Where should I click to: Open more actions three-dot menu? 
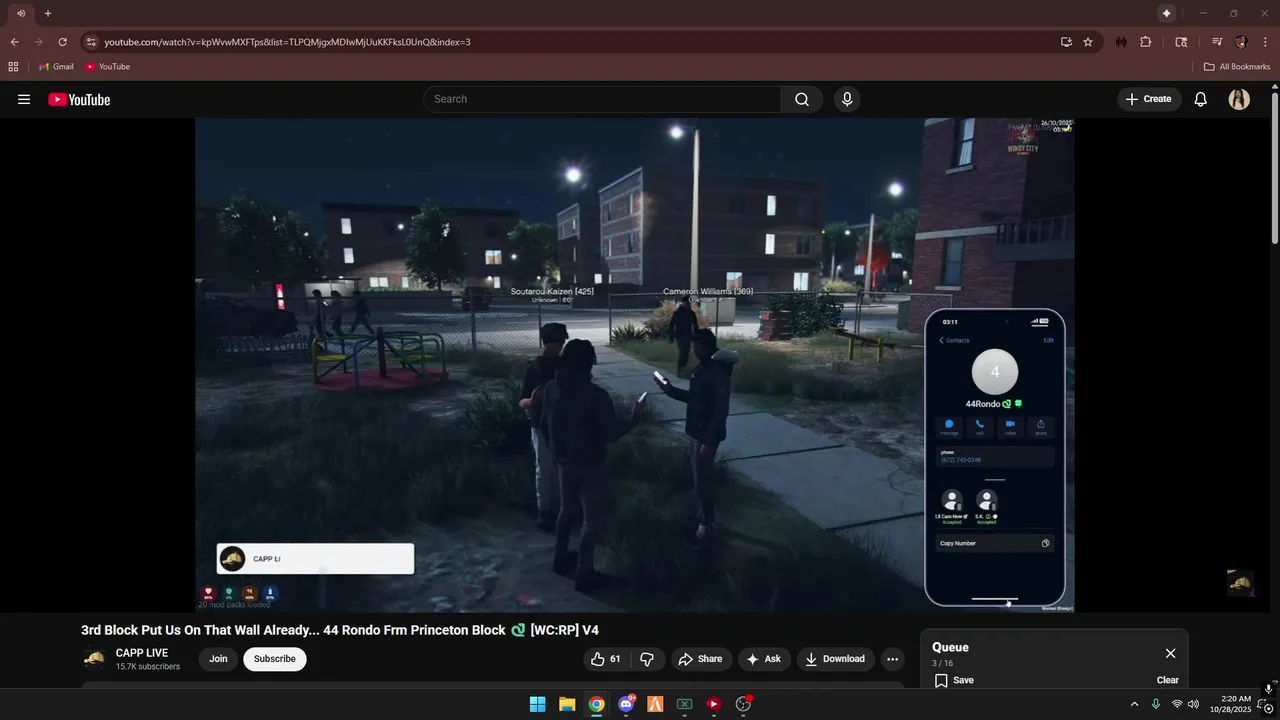[x=892, y=659]
